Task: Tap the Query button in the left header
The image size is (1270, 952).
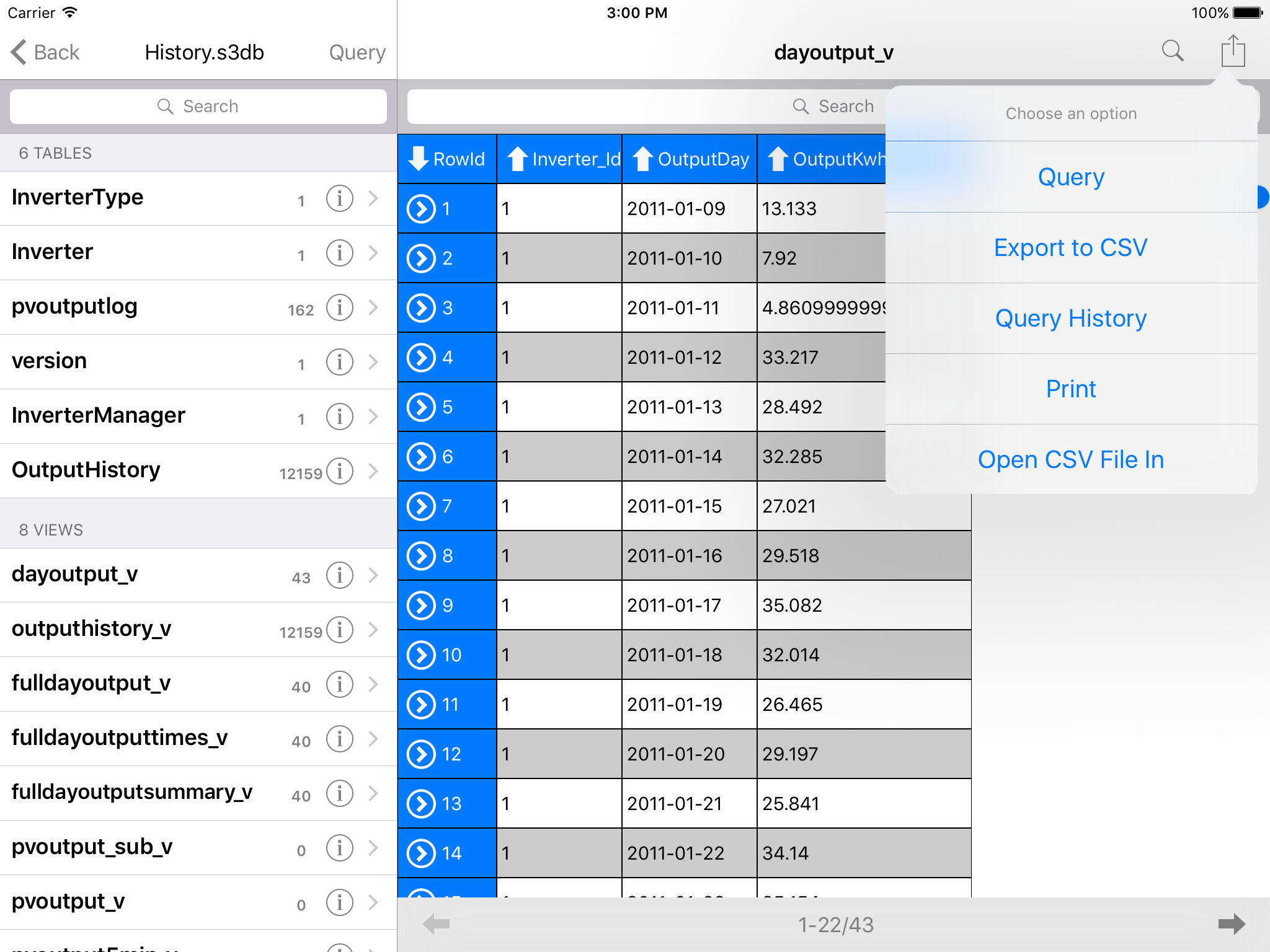Action: click(x=357, y=52)
